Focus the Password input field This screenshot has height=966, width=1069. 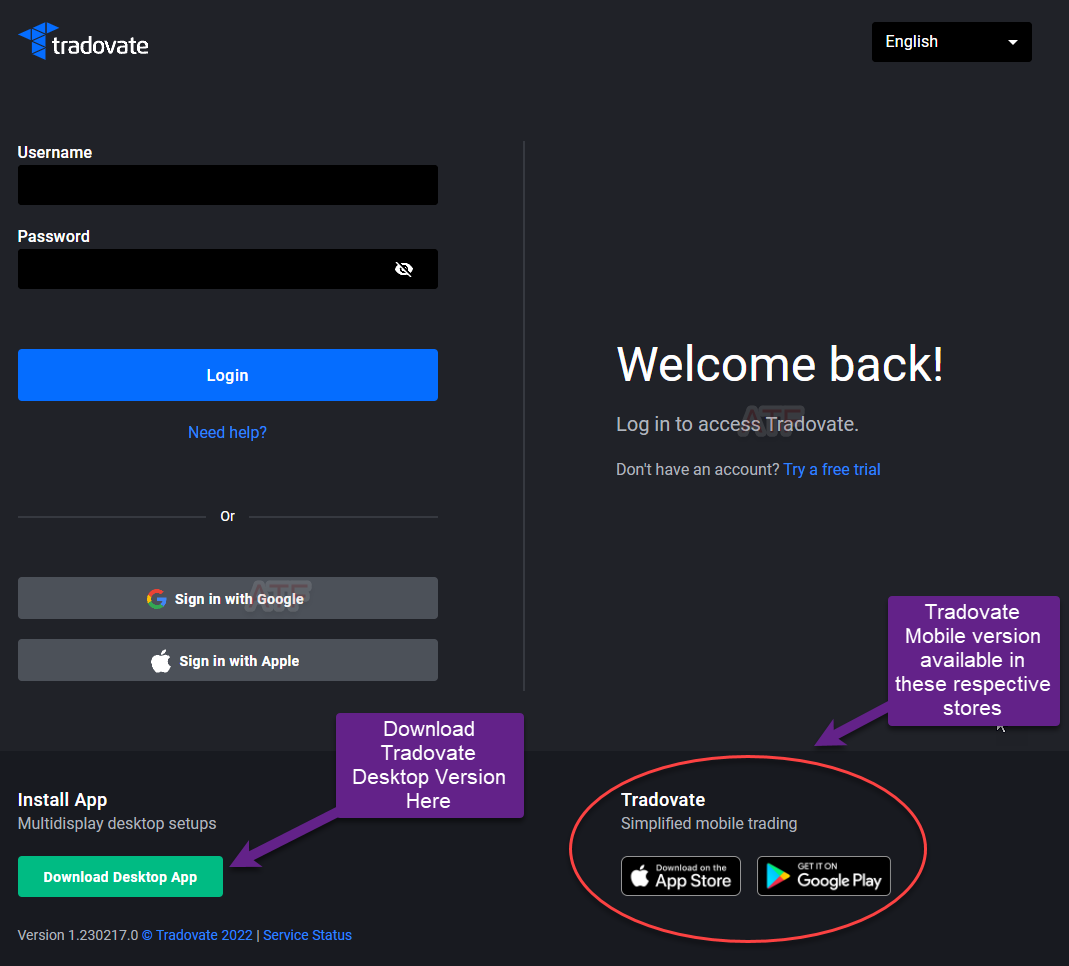[228, 269]
